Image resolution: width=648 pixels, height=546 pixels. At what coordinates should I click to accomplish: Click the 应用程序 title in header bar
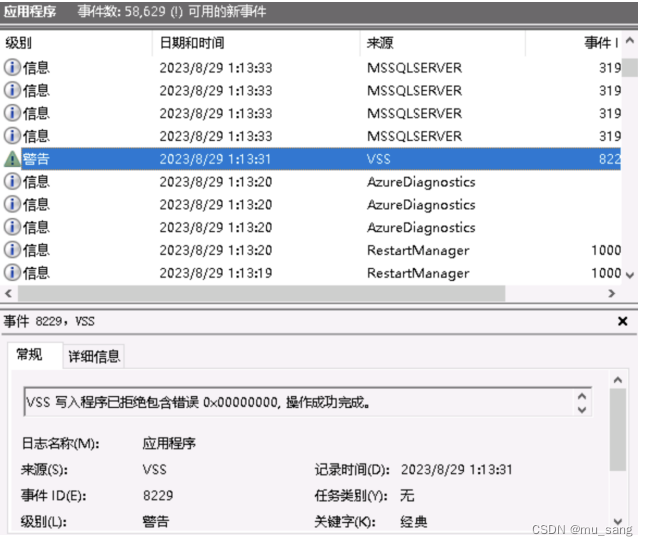tap(30, 11)
